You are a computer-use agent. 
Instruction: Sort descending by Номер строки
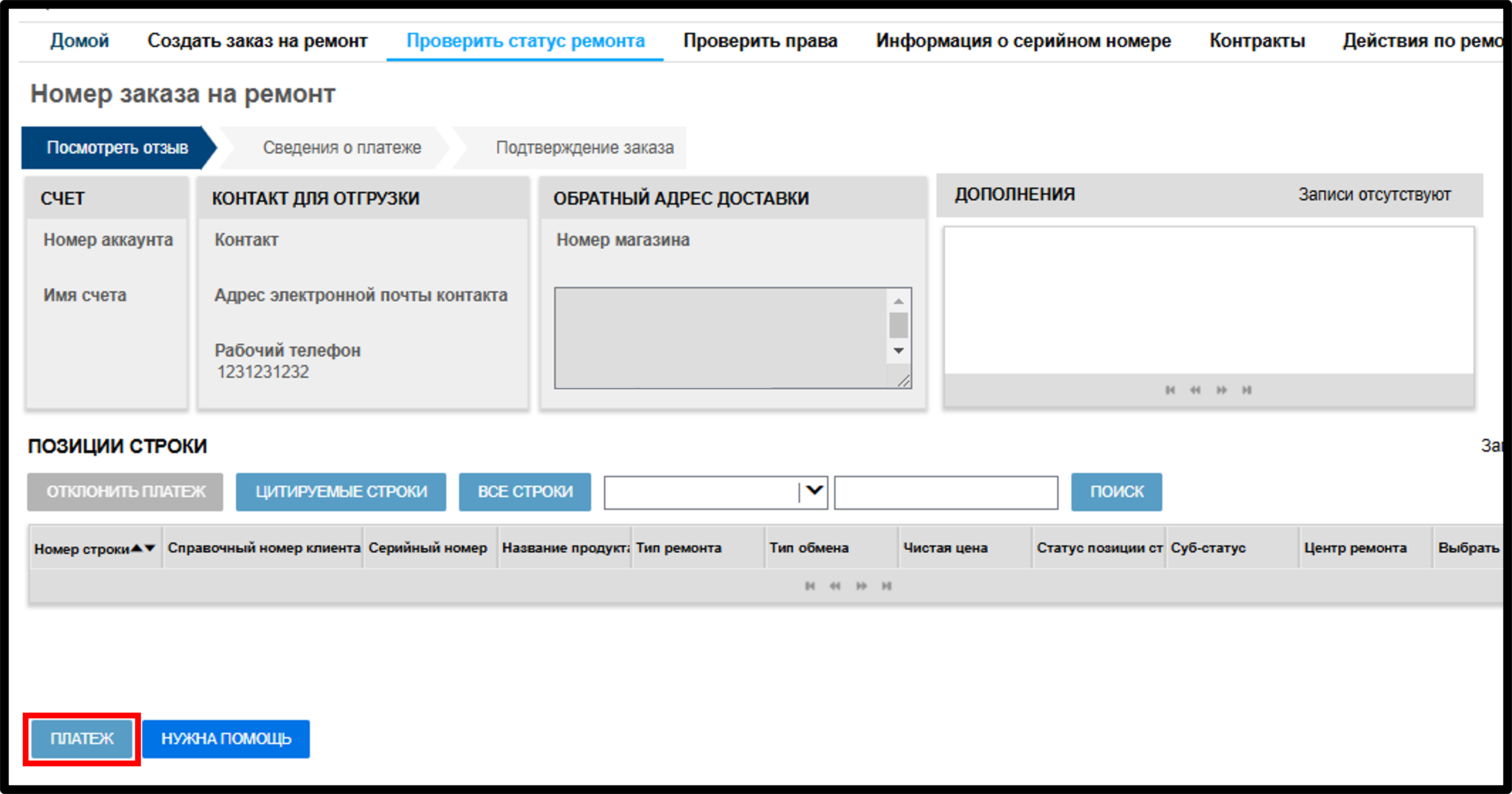tap(150, 548)
